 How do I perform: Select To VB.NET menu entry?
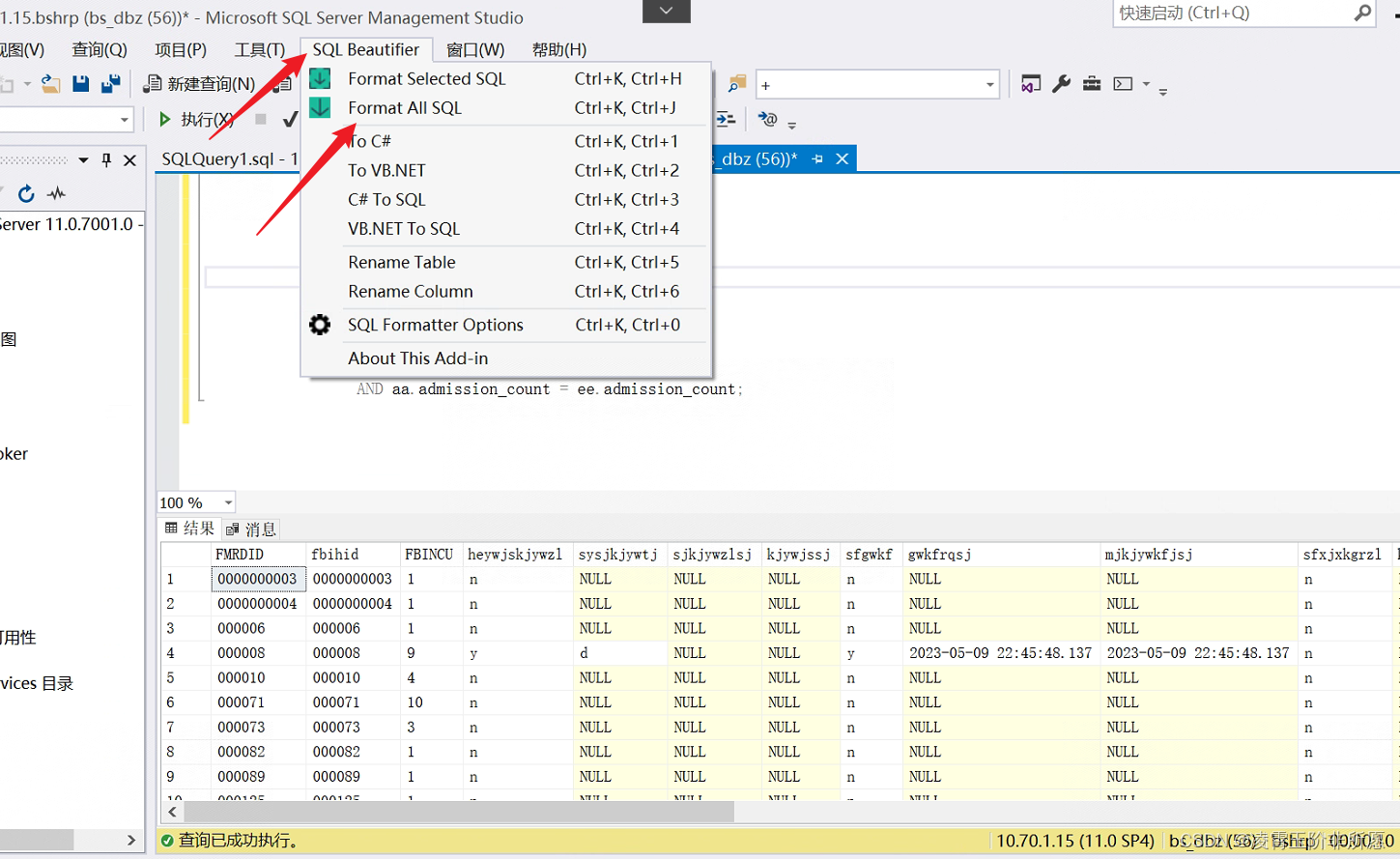pos(506,170)
